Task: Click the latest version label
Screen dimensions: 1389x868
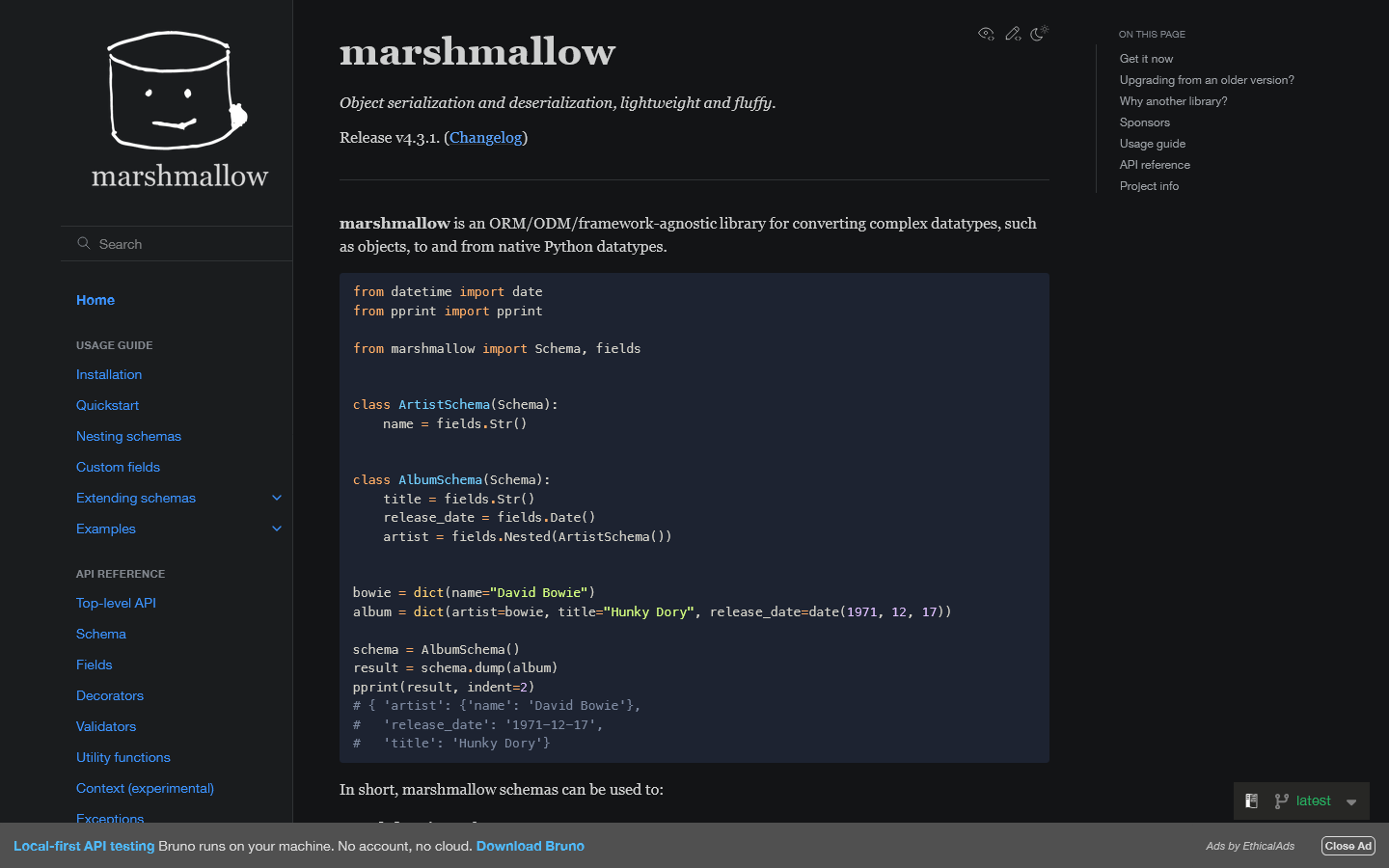Action: tap(1313, 800)
